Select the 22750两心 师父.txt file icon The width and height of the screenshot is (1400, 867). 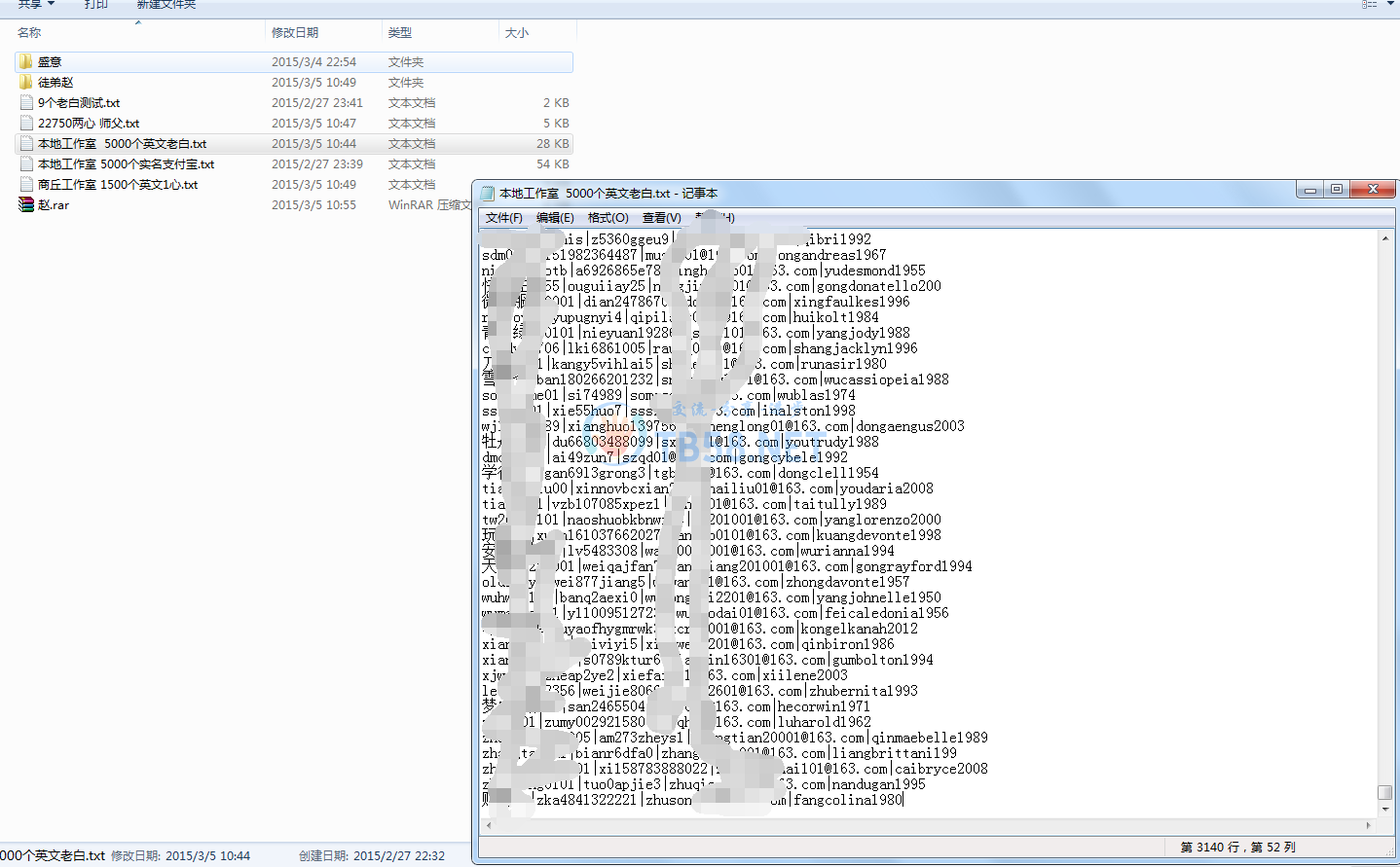pos(25,123)
